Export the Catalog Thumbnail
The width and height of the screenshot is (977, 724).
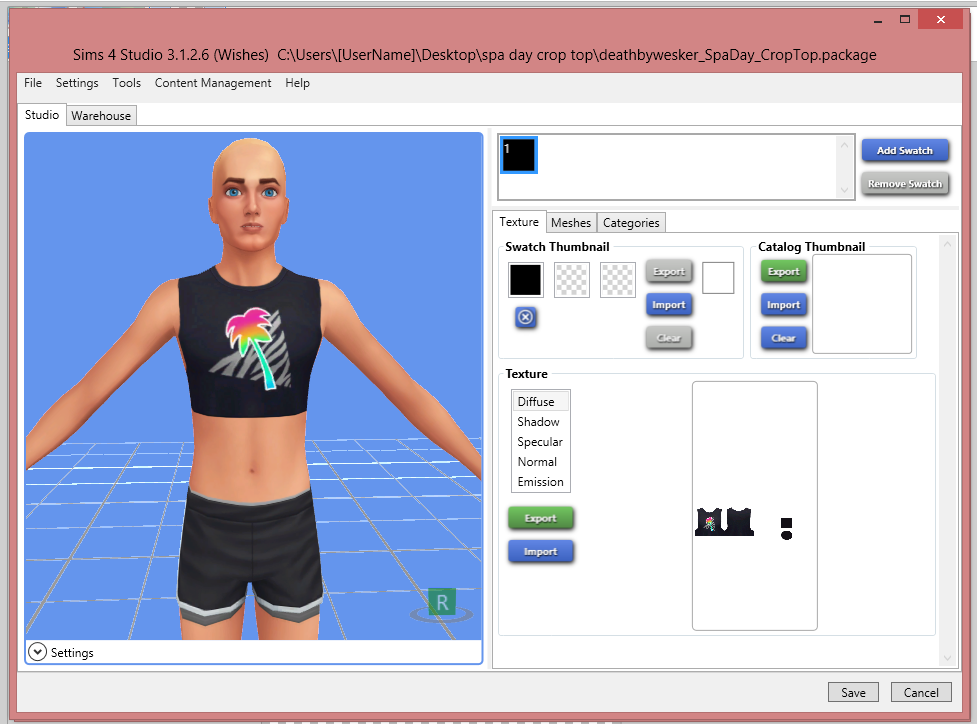pos(784,272)
